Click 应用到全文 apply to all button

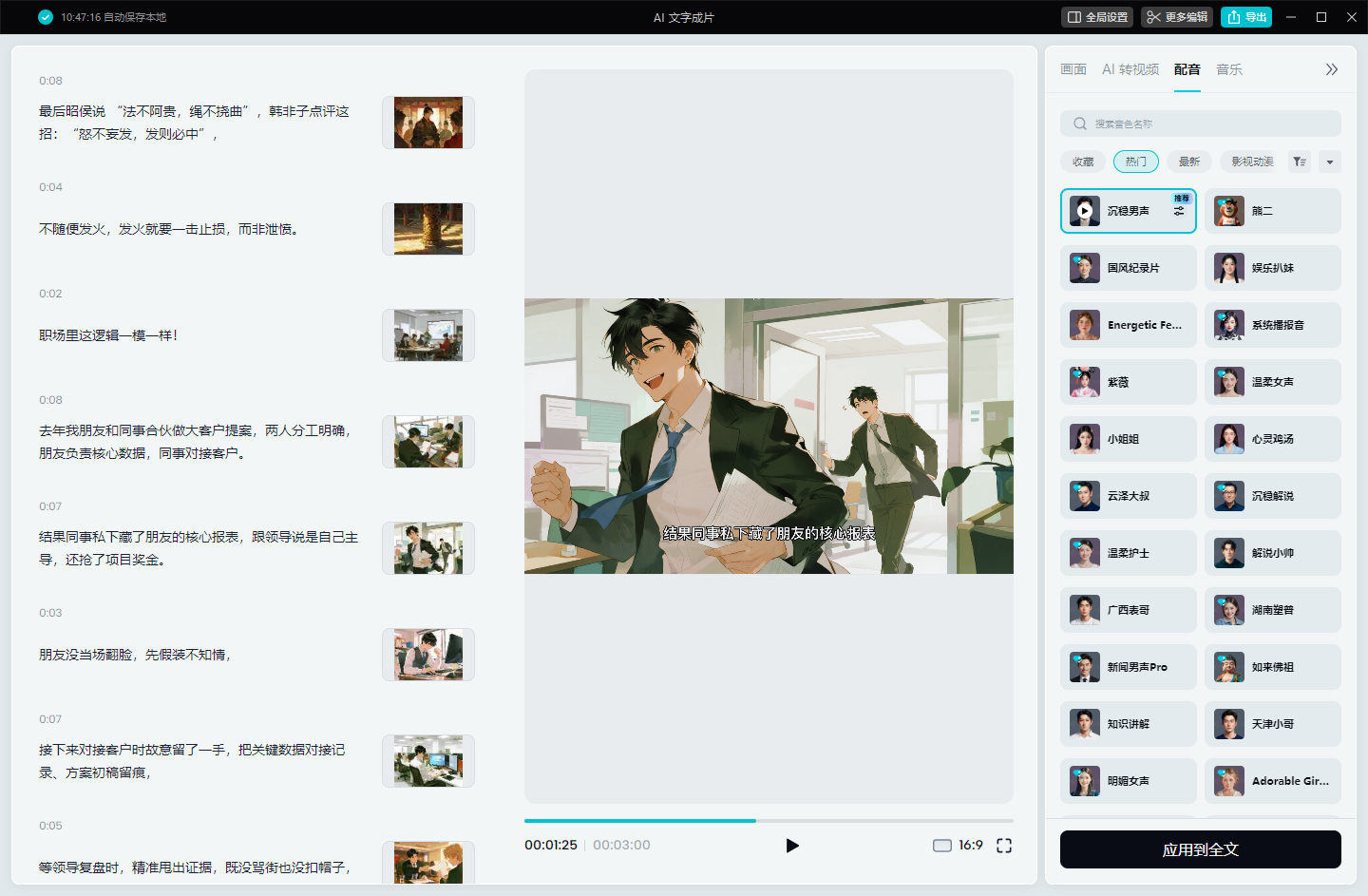tap(1201, 849)
